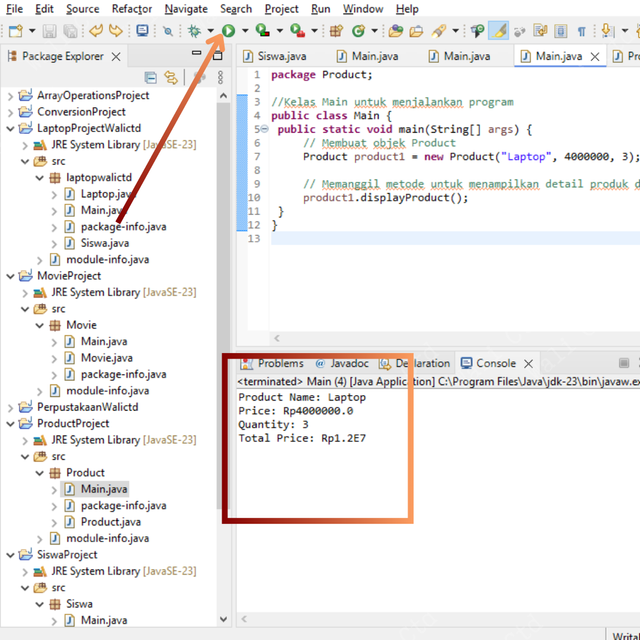Expand the ArrayOperationsProject tree node
Image resolution: width=640 pixels, height=640 pixels.
tap(10, 96)
